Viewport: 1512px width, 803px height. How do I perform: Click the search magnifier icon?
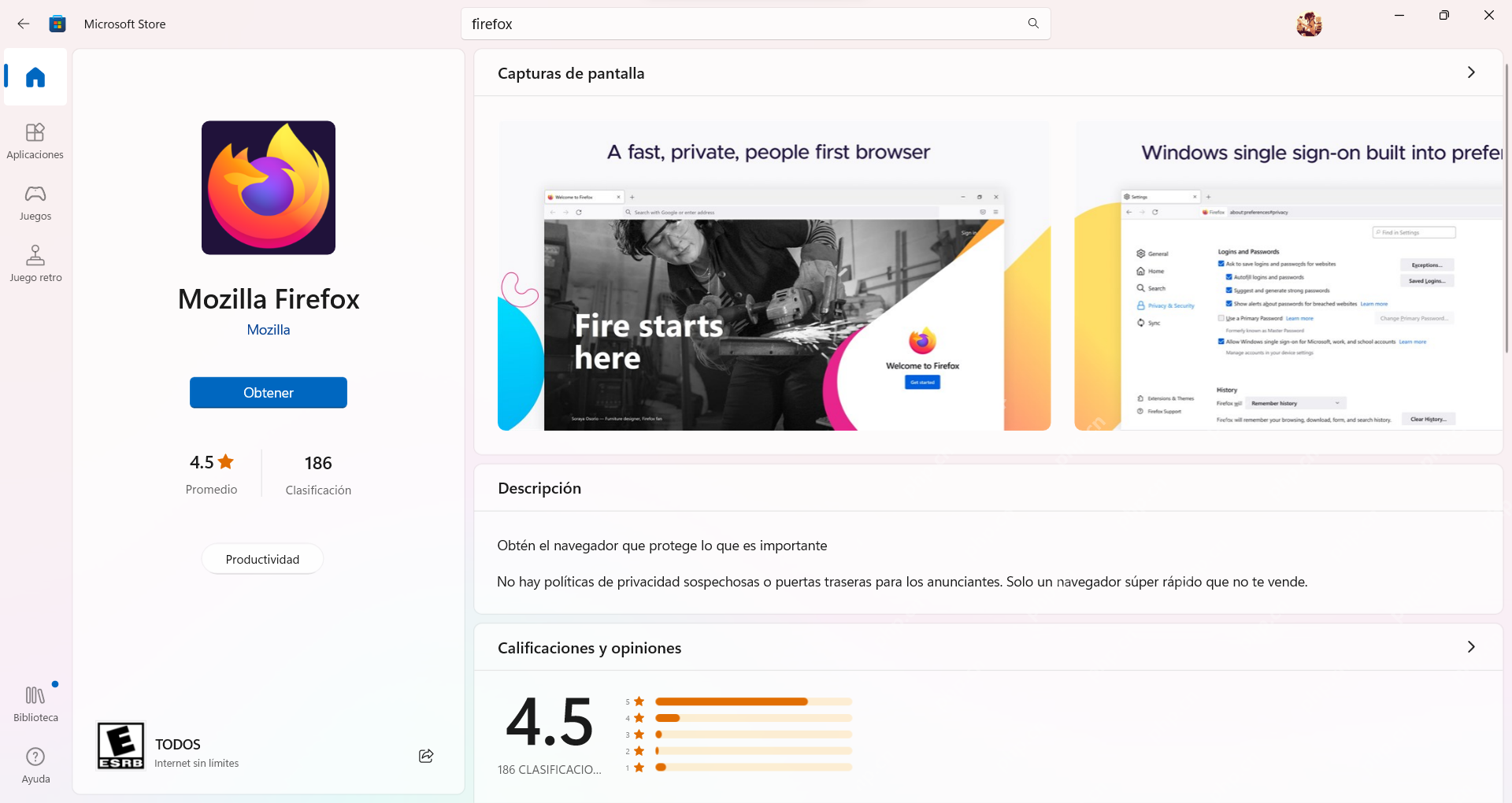tap(1033, 24)
